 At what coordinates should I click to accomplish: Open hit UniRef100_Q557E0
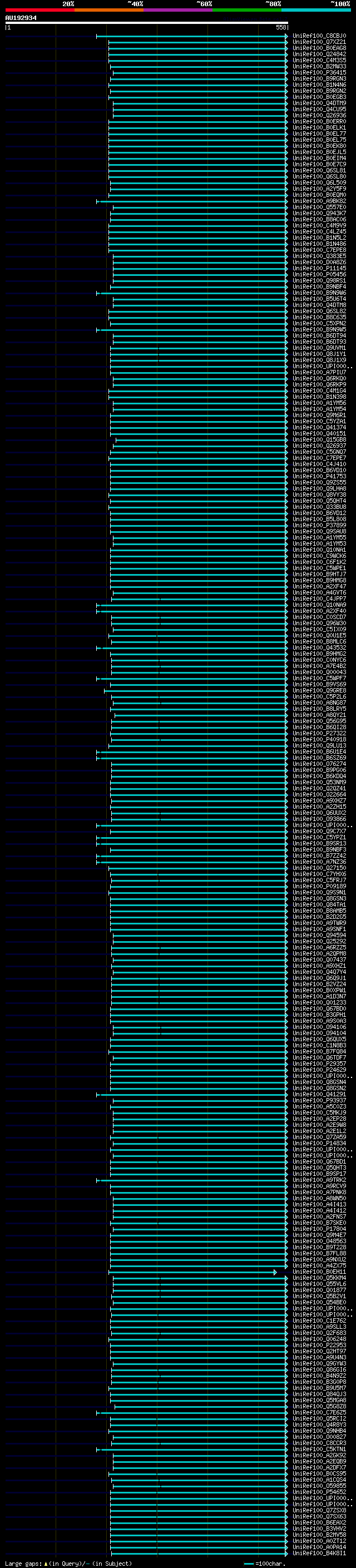pyautogui.click(x=319, y=207)
